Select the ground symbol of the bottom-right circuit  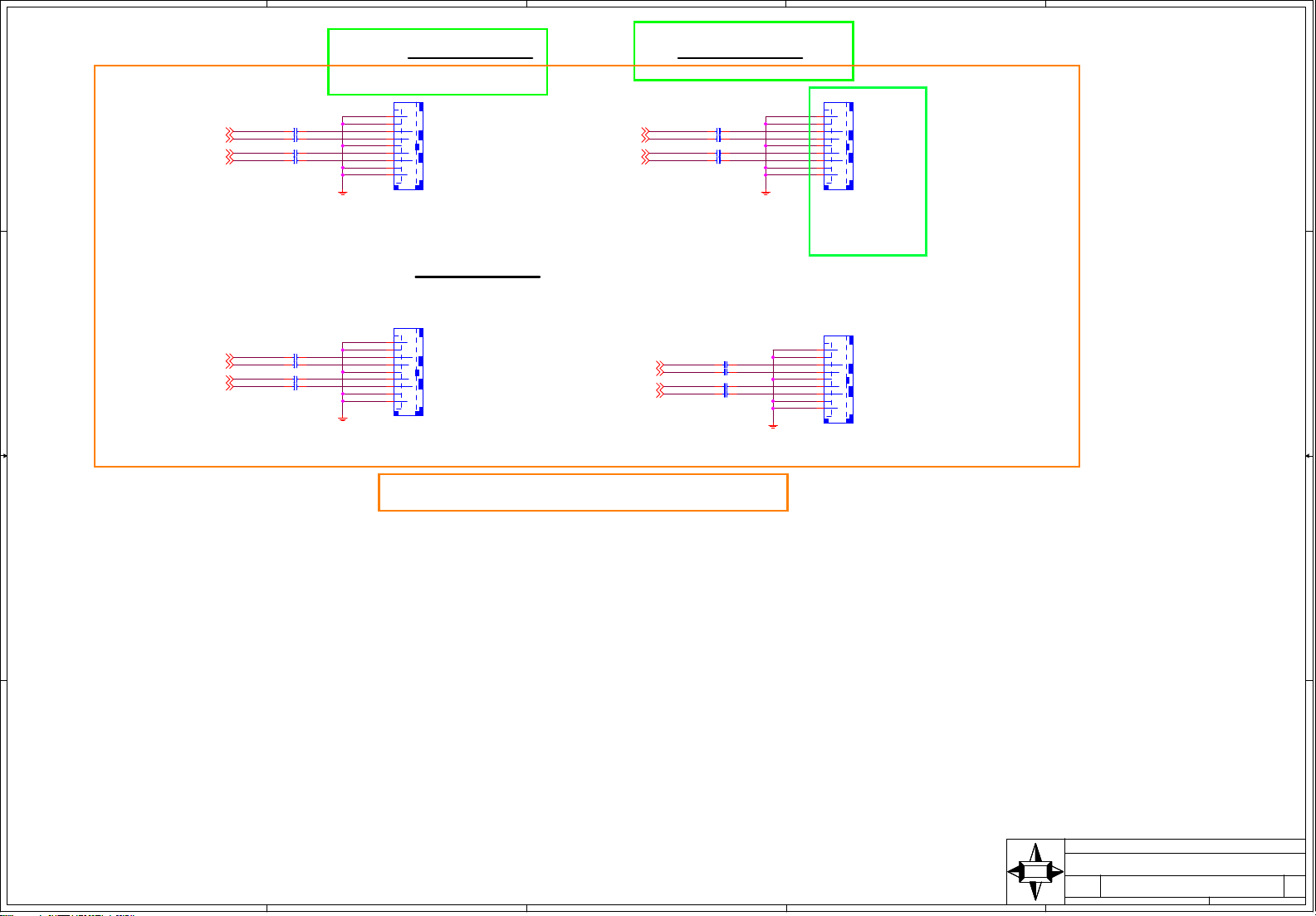pos(773,426)
